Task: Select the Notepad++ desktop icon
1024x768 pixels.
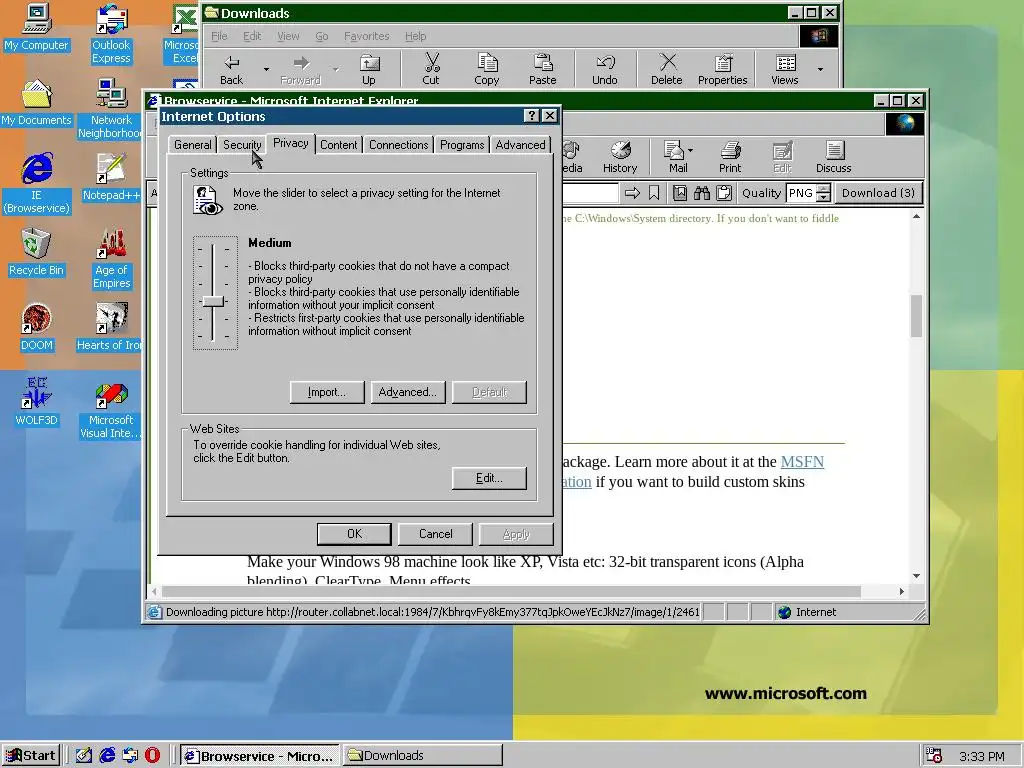Action: (x=111, y=177)
